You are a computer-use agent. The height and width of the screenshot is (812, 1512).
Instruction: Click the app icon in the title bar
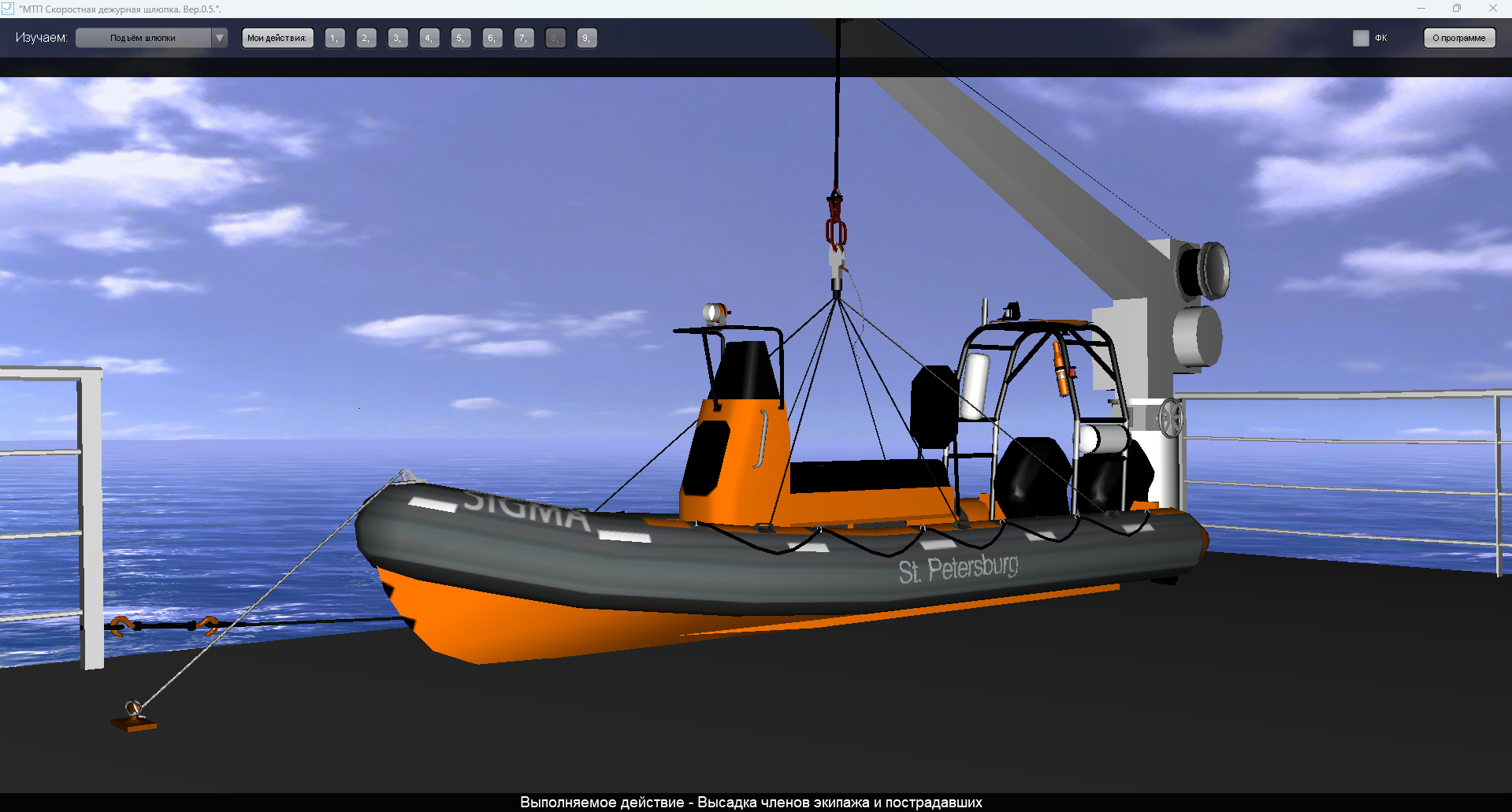(8, 9)
